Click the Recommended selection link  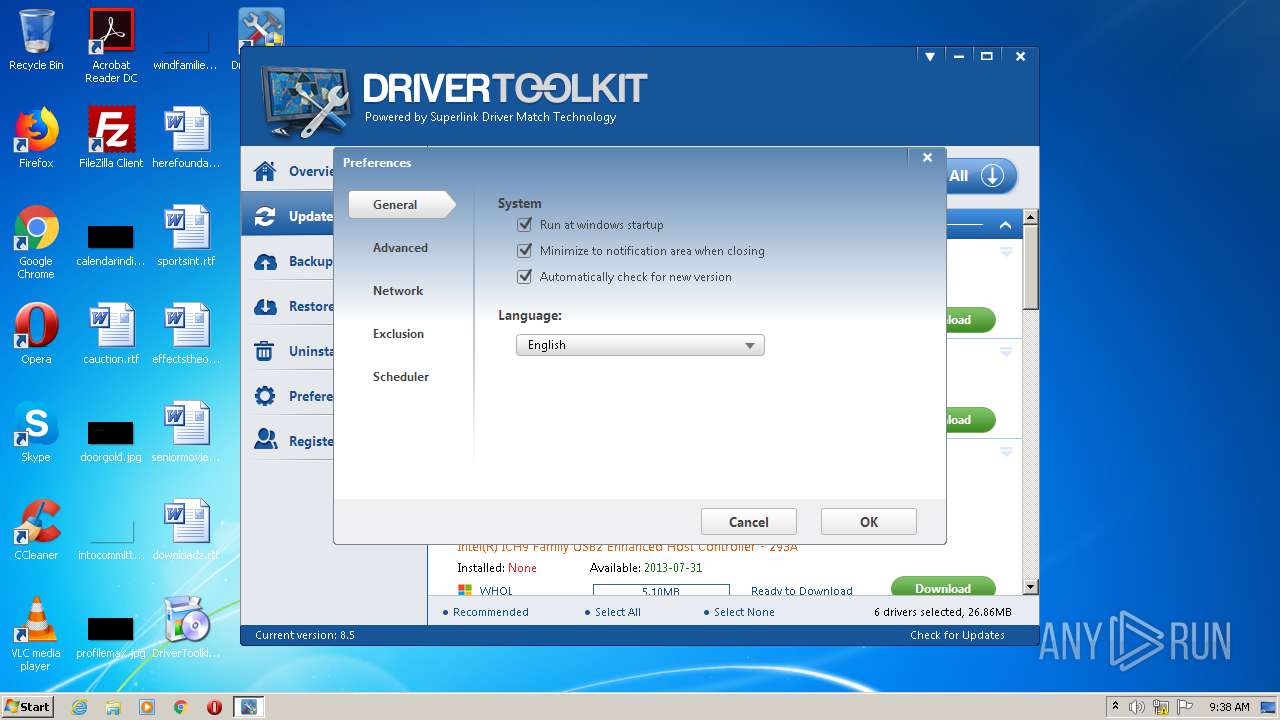pyautogui.click(x=490, y=612)
